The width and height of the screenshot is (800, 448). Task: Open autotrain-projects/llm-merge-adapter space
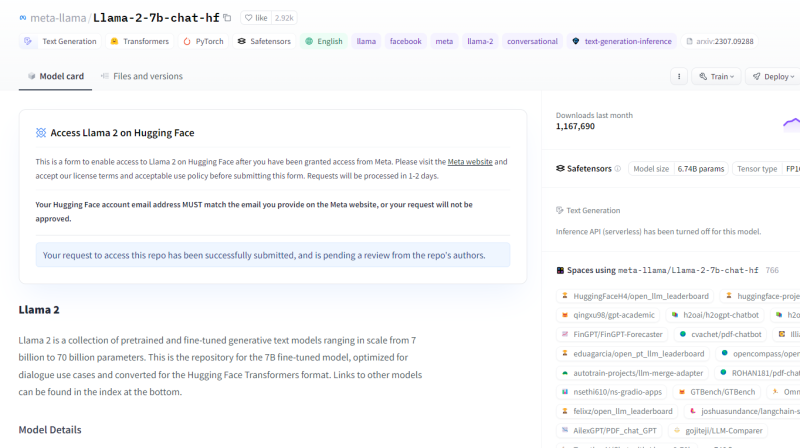pyautogui.click(x=632, y=373)
